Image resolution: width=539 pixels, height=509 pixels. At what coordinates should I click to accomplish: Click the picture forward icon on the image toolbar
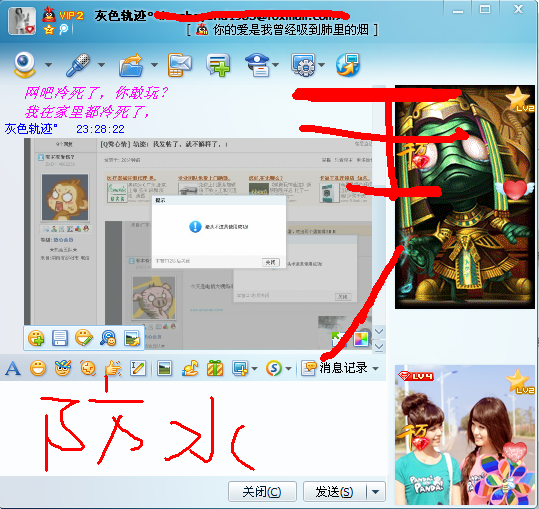pyautogui.click(x=132, y=338)
